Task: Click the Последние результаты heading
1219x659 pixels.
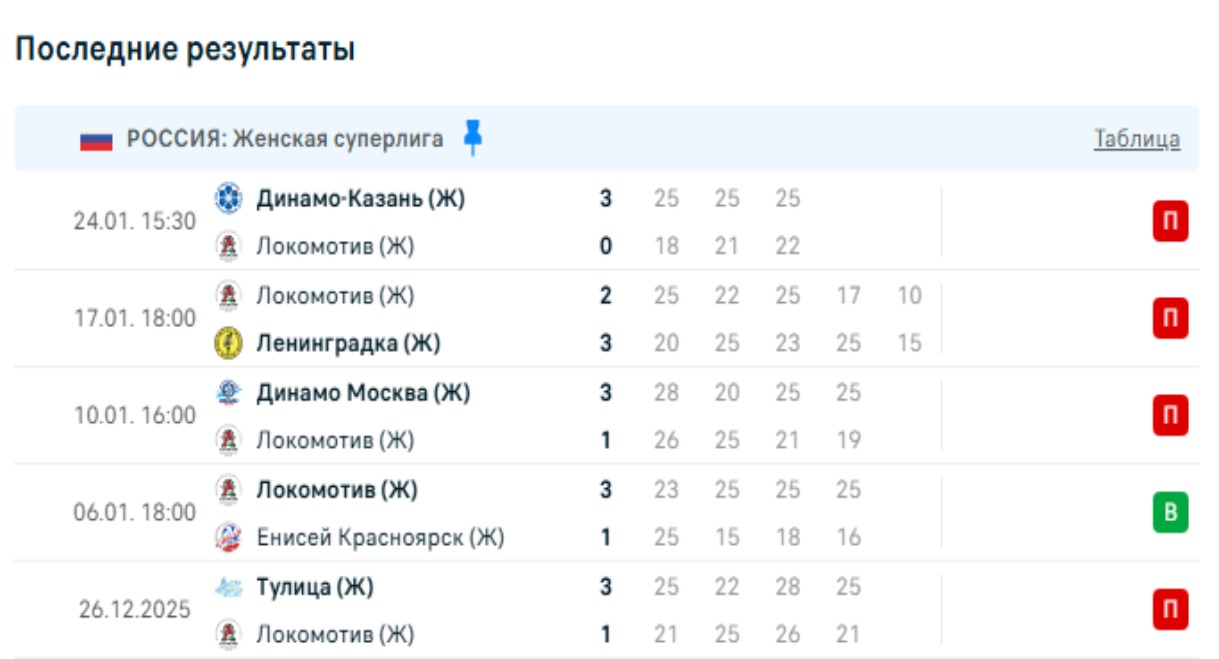Action: [x=185, y=49]
